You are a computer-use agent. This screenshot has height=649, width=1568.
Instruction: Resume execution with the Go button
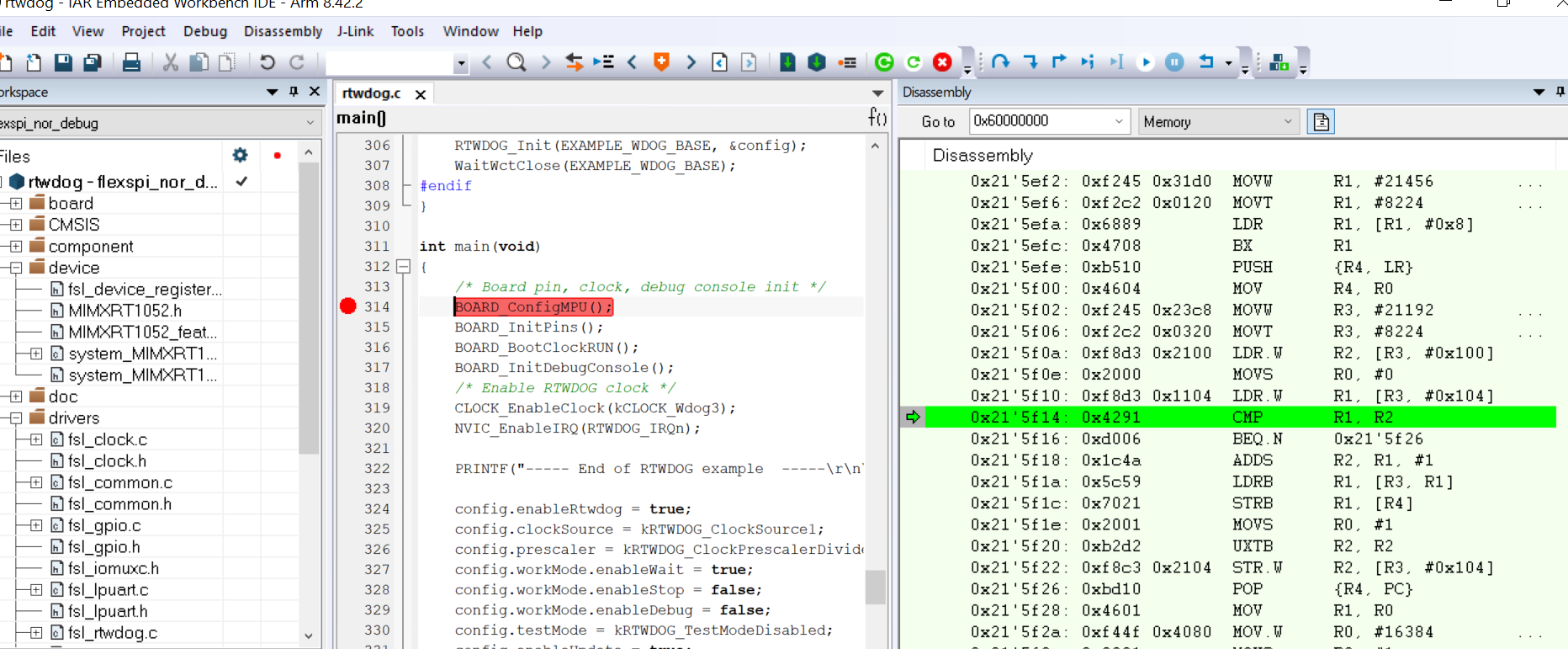pyautogui.click(x=1146, y=62)
